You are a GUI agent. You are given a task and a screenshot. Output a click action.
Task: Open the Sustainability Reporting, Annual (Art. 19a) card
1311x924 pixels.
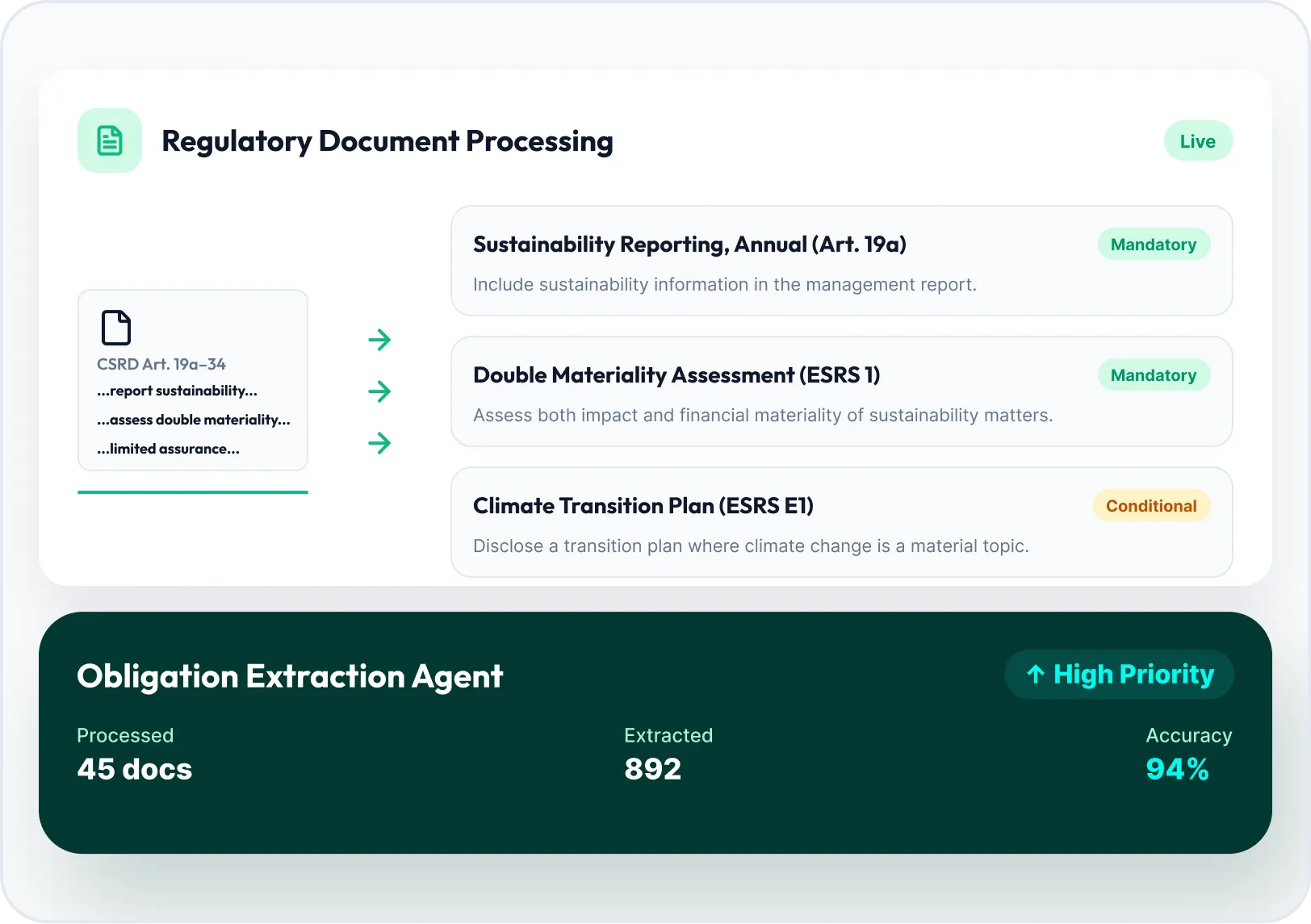click(841, 261)
